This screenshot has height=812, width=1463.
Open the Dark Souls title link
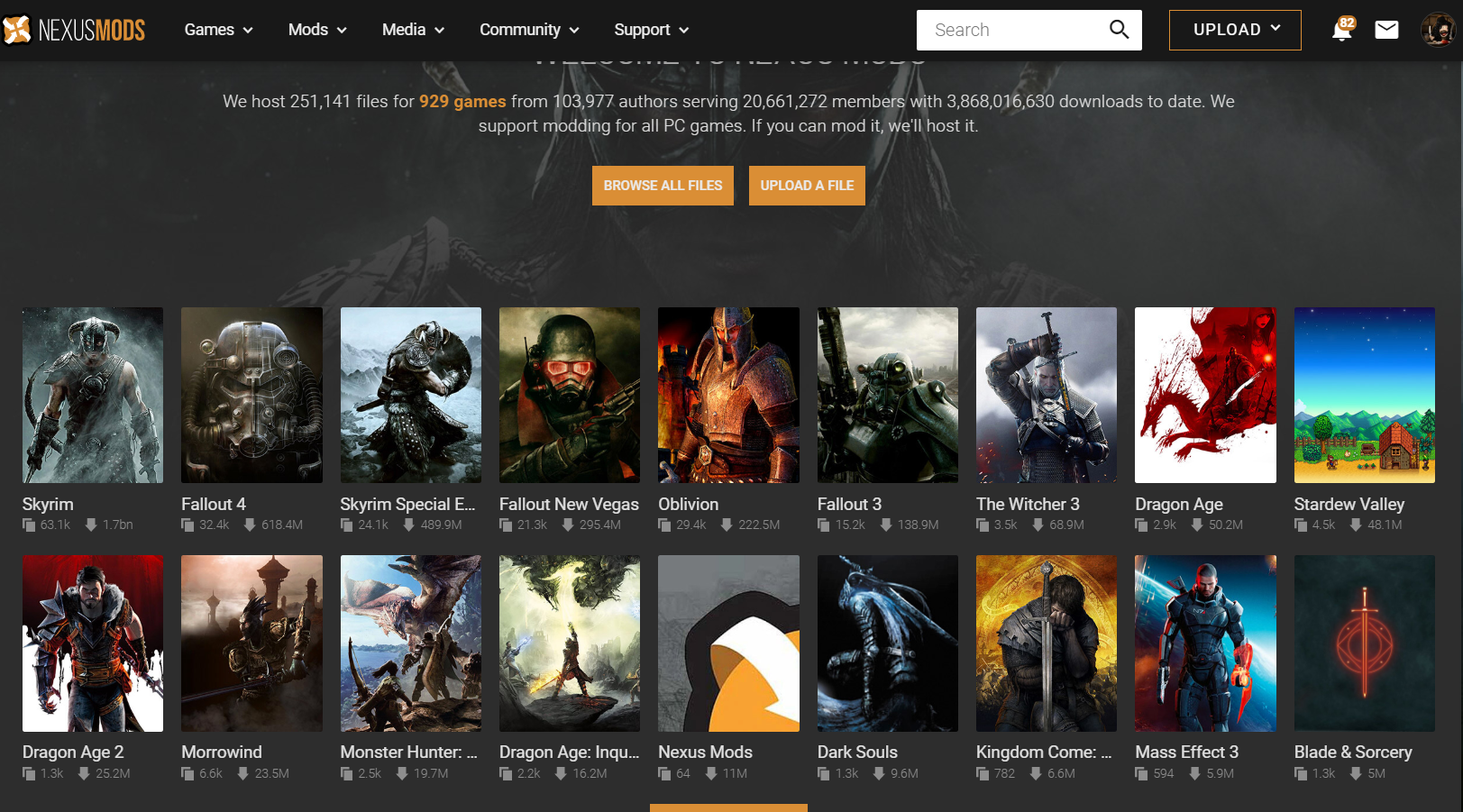[857, 752]
